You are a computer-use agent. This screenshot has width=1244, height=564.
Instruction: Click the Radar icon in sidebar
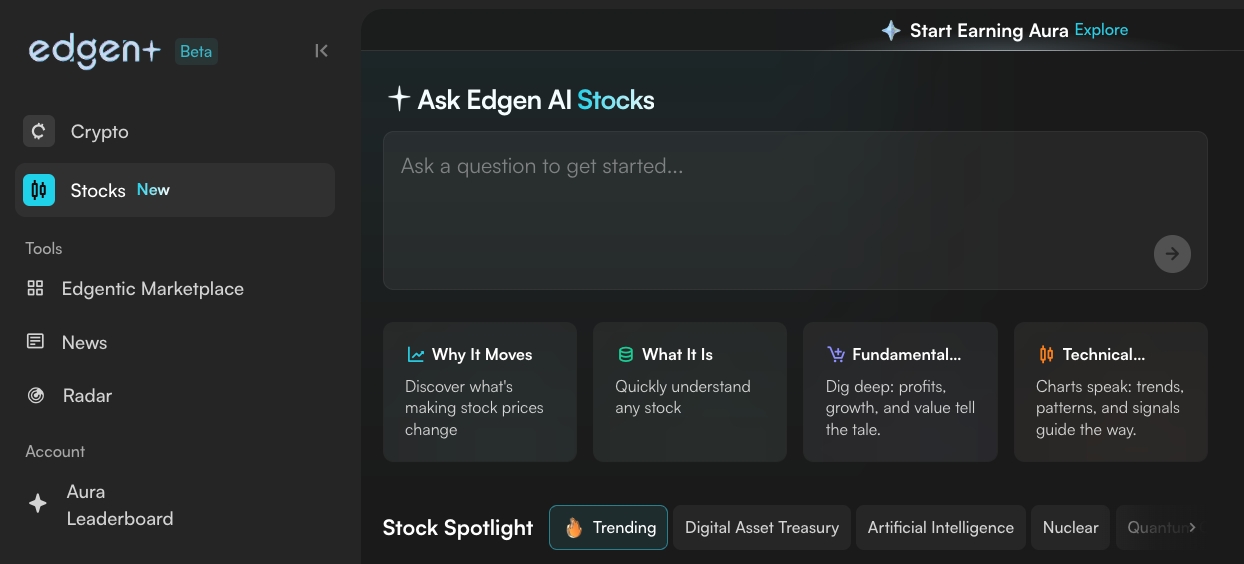click(x=35, y=395)
